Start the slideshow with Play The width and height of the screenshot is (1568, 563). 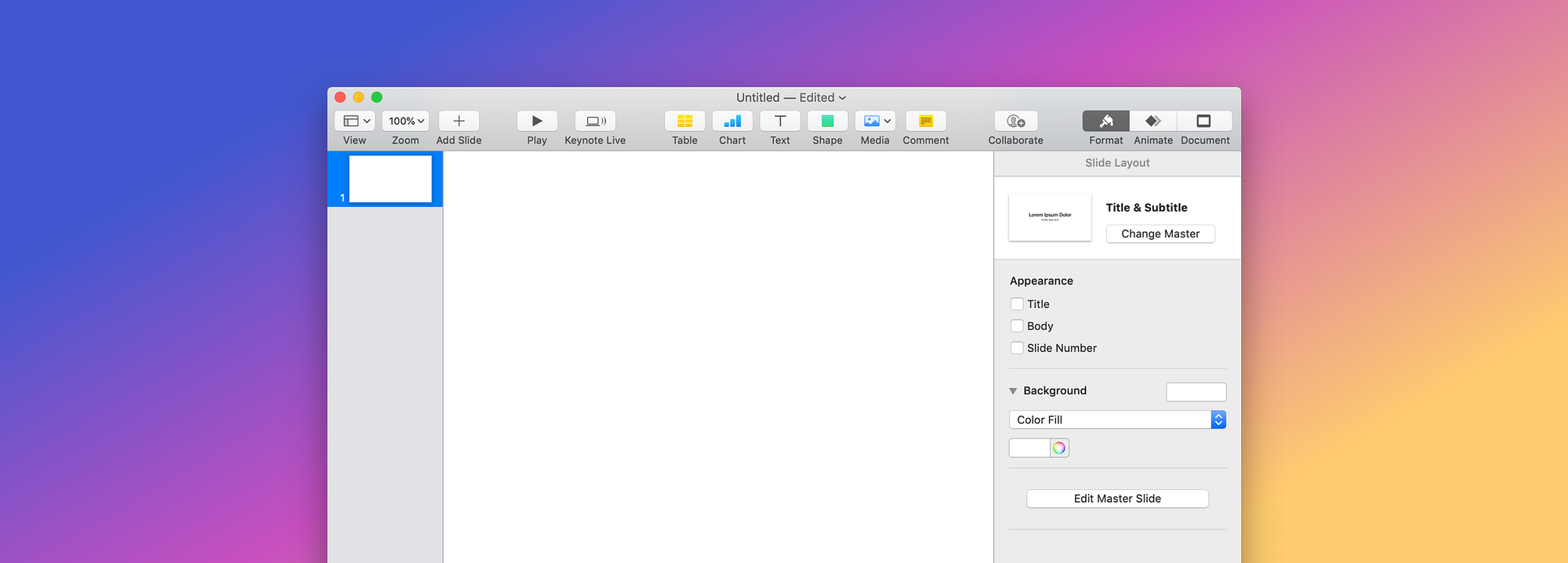point(537,121)
